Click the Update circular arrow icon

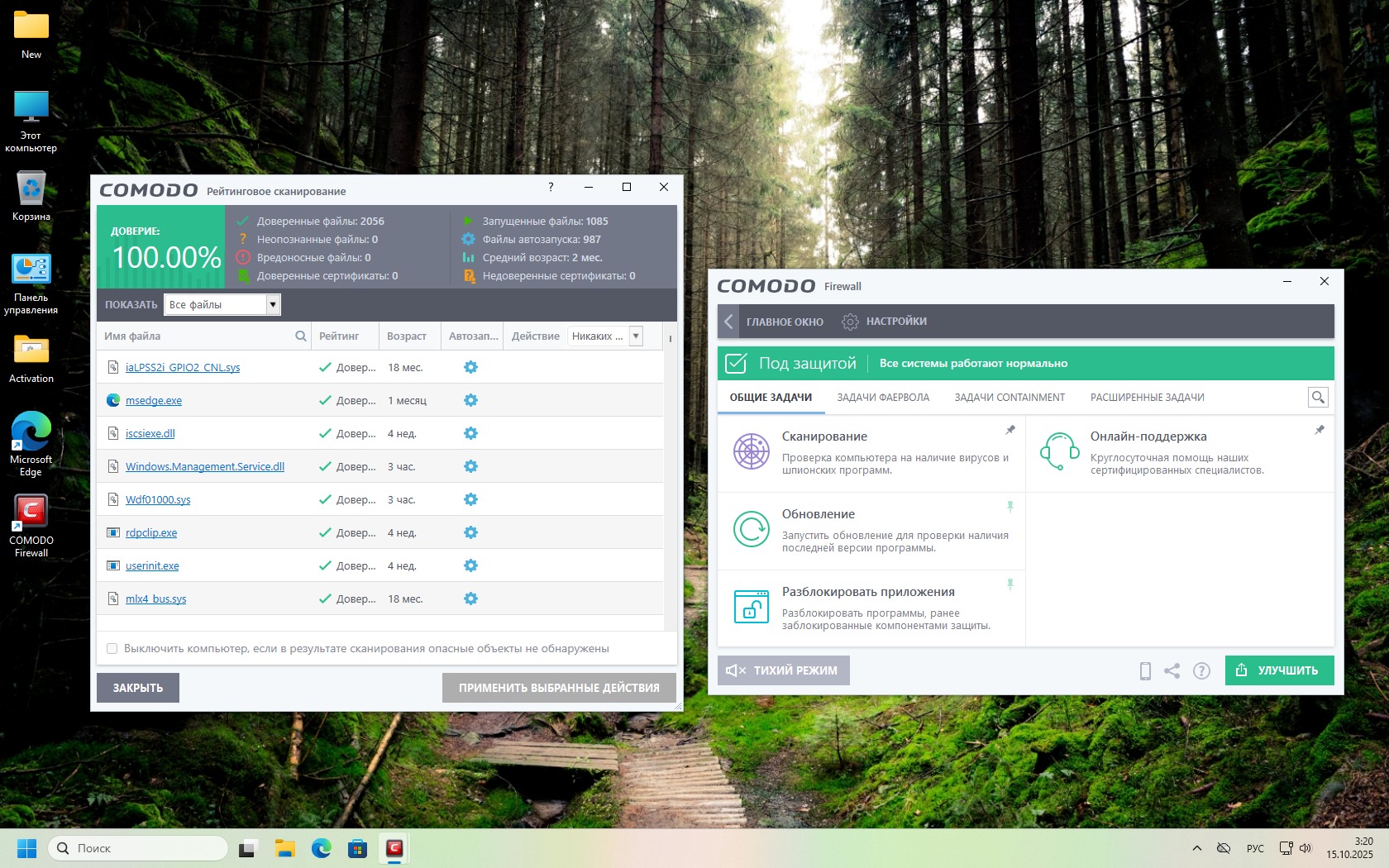751,529
